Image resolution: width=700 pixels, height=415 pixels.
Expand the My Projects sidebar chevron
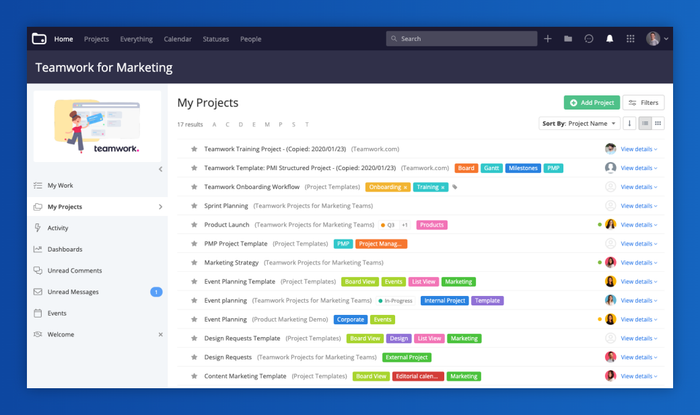(160, 207)
